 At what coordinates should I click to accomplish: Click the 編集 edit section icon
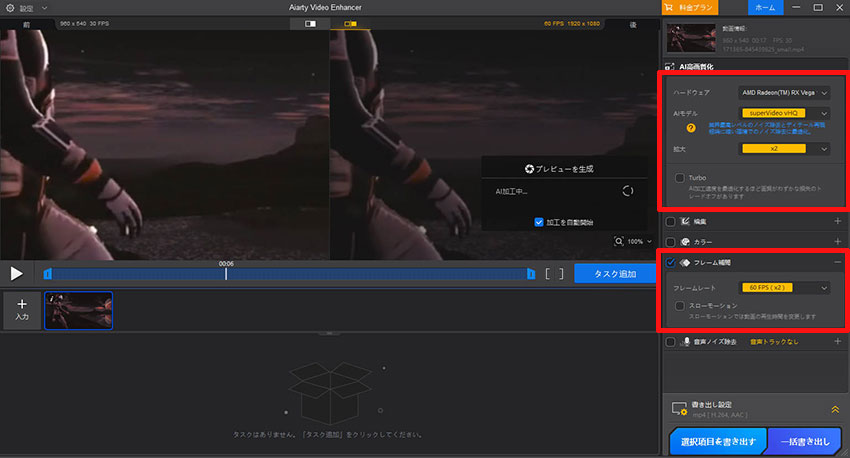tap(685, 221)
